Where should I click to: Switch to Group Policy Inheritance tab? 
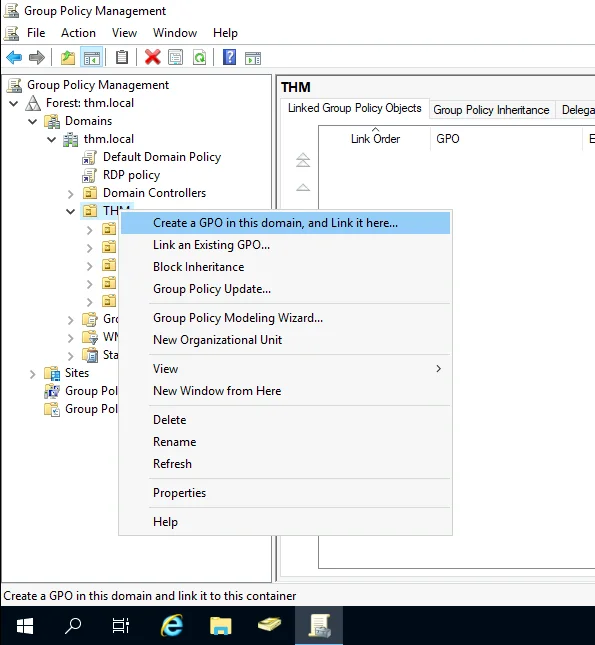pyautogui.click(x=491, y=110)
